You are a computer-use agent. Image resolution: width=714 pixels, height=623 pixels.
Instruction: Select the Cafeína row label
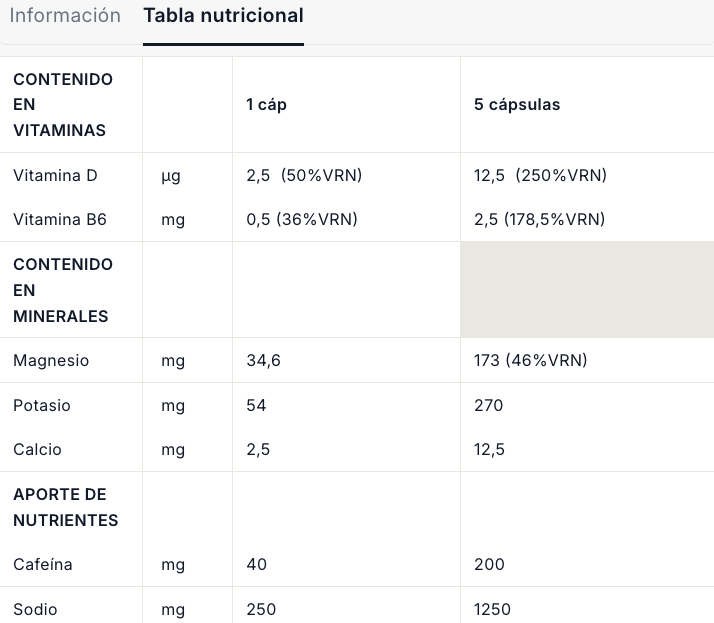tap(43, 565)
